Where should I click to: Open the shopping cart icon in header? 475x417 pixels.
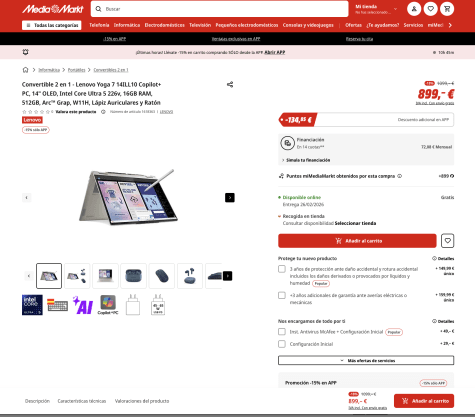(x=447, y=9)
